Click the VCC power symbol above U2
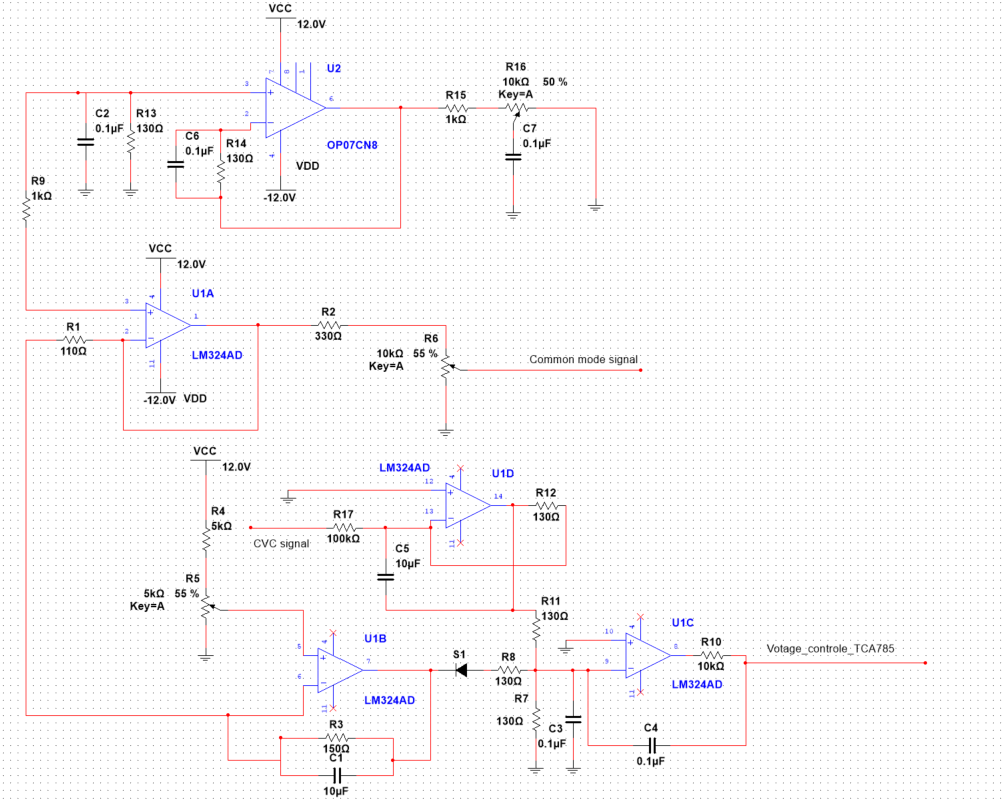This screenshot has width=1007, height=804. click(280, 12)
